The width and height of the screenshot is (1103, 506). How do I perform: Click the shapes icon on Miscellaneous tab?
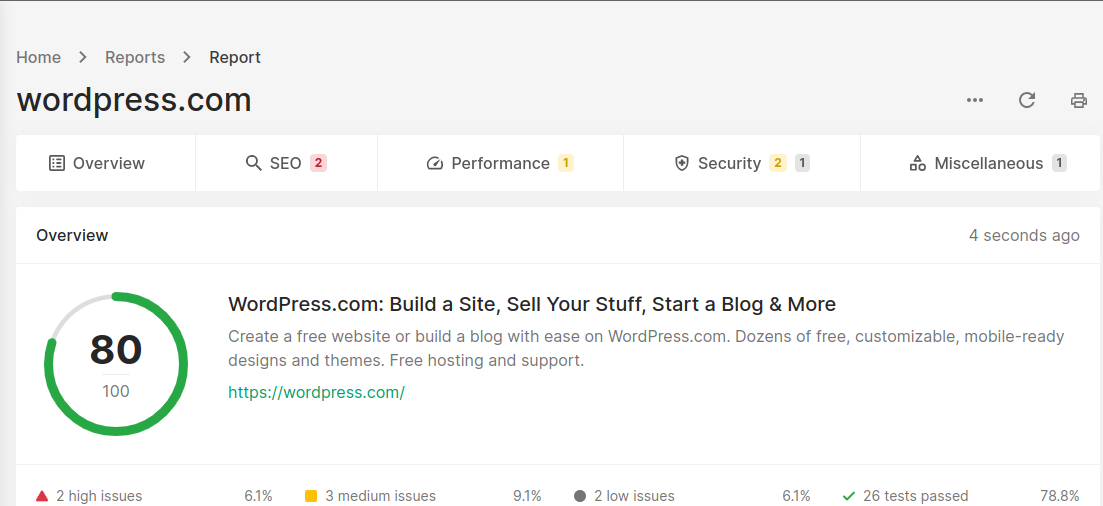918,163
